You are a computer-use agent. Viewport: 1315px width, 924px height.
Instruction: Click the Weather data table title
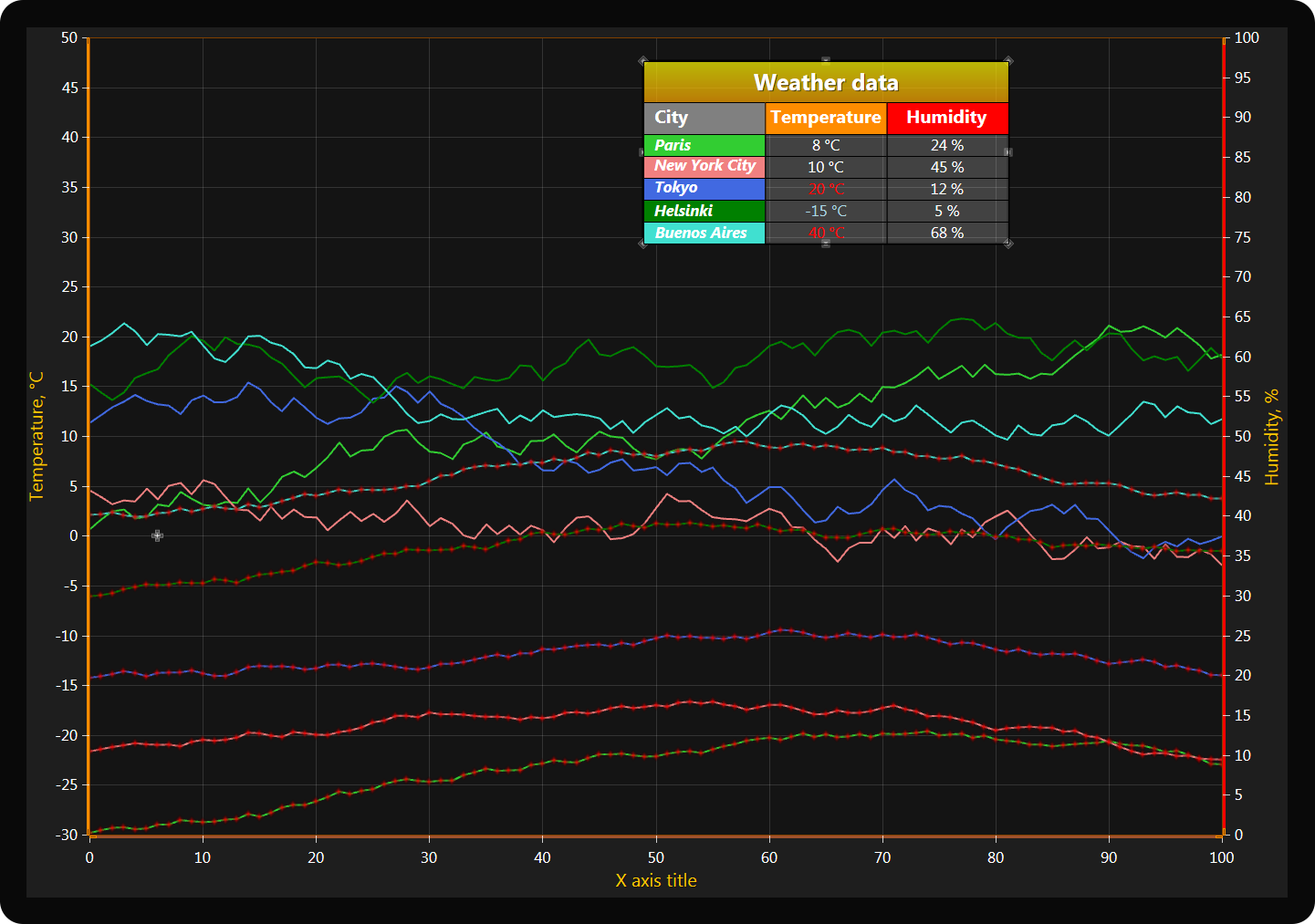coord(826,83)
